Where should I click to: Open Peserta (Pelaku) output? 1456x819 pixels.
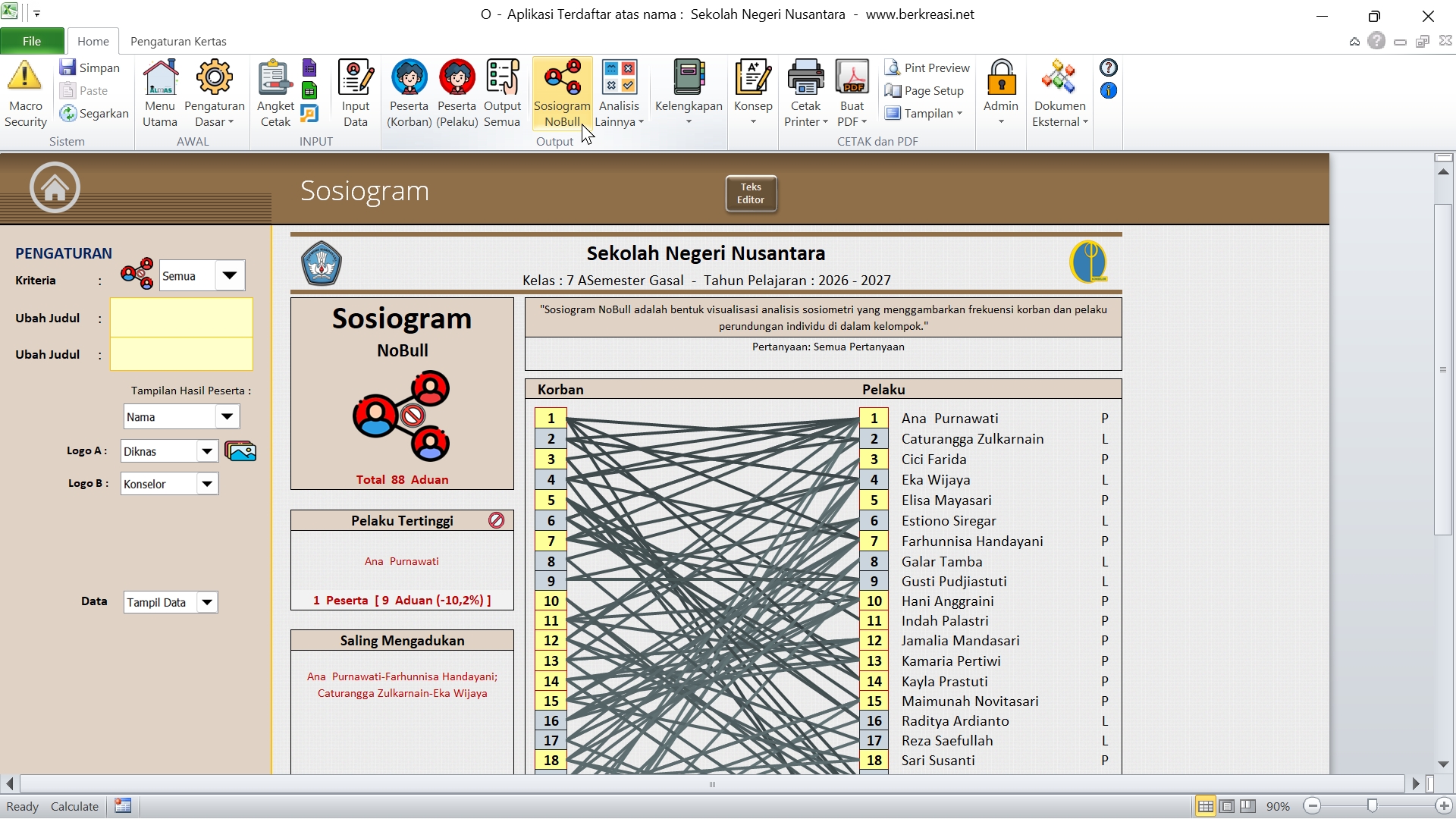click(x=457, y=93)
